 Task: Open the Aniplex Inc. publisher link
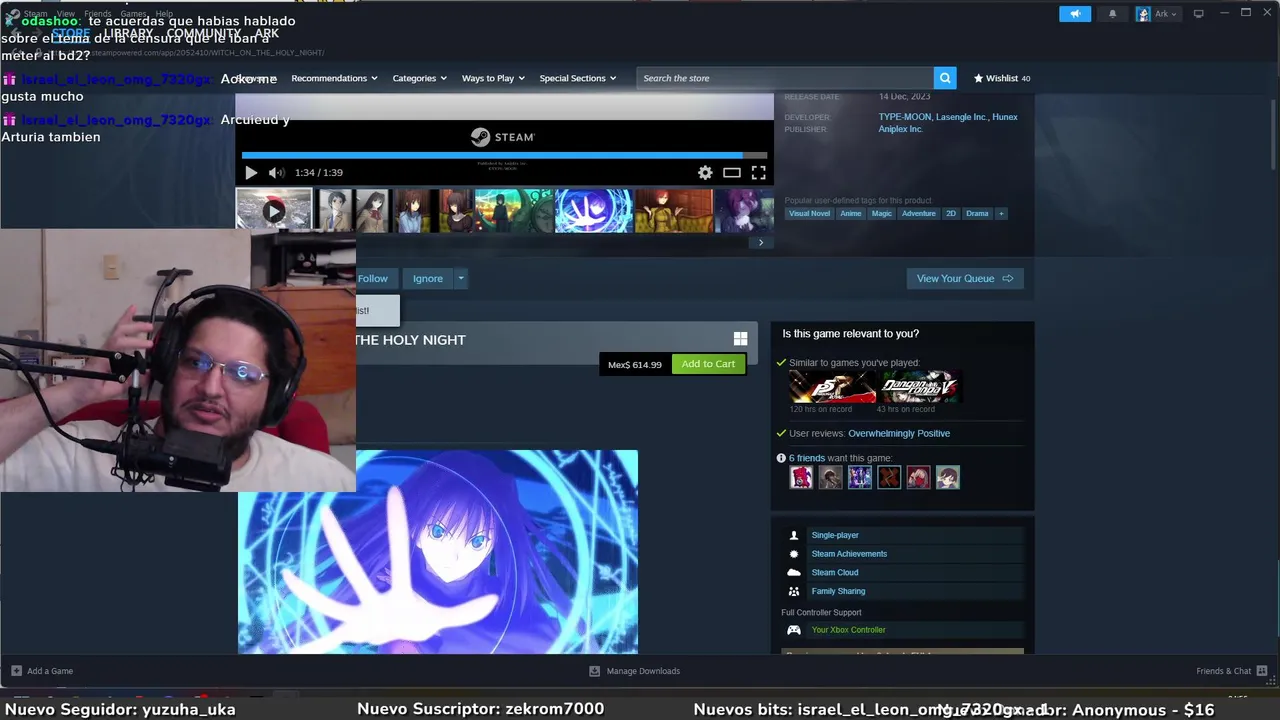click(900, 129)
